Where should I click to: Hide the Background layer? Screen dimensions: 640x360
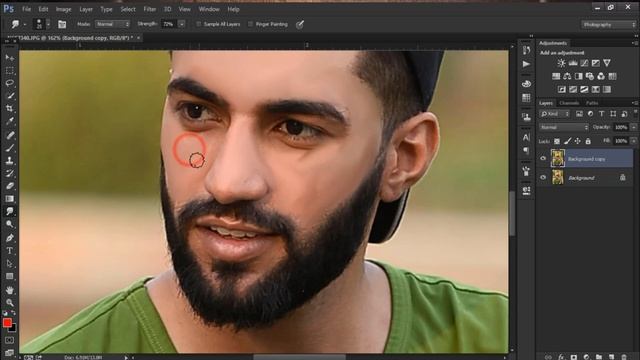point(543,178)
